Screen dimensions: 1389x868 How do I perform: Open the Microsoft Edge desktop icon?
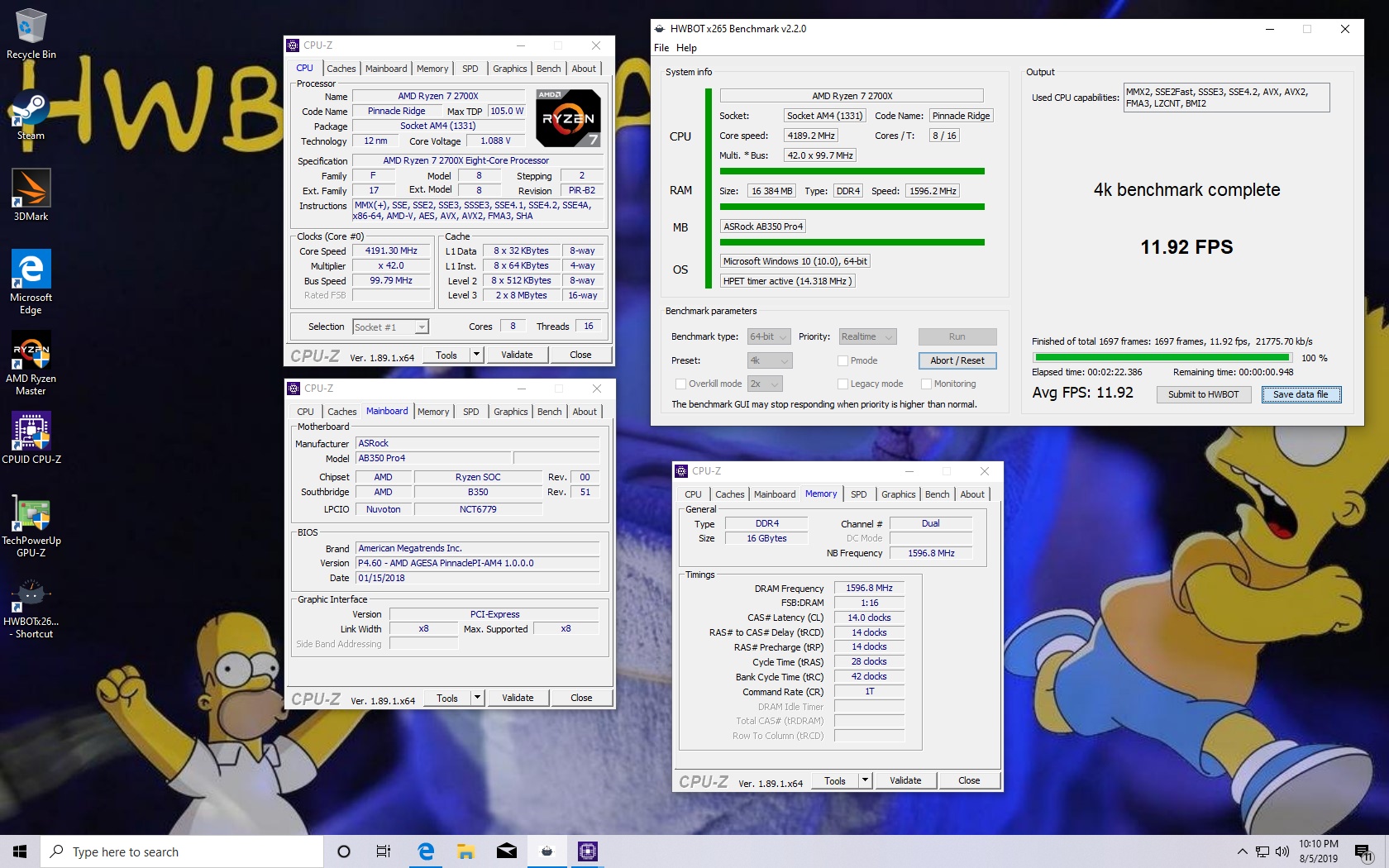31,282
